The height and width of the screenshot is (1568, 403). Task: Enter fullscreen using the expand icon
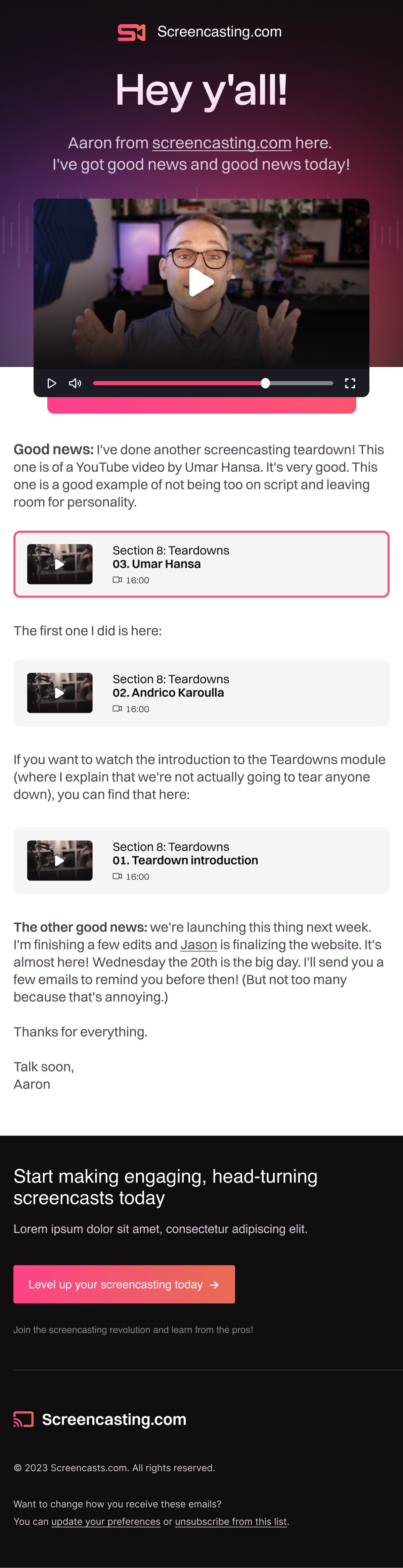pos(350,383)
